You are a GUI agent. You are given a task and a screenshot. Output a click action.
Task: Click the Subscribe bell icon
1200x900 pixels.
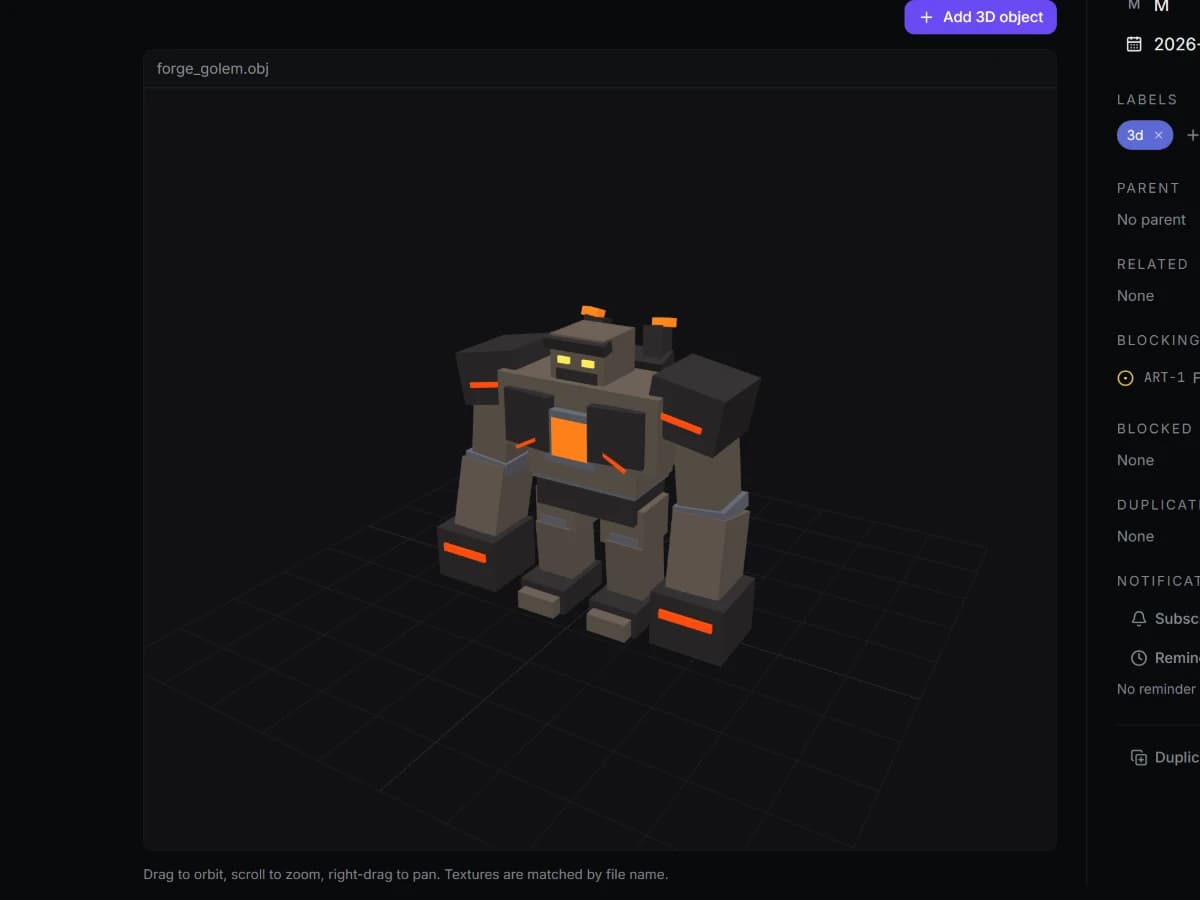[1138, 619]
